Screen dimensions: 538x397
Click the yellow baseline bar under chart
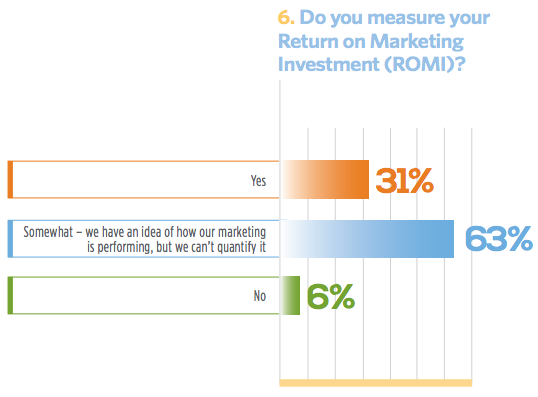click(x=376, y=383)
